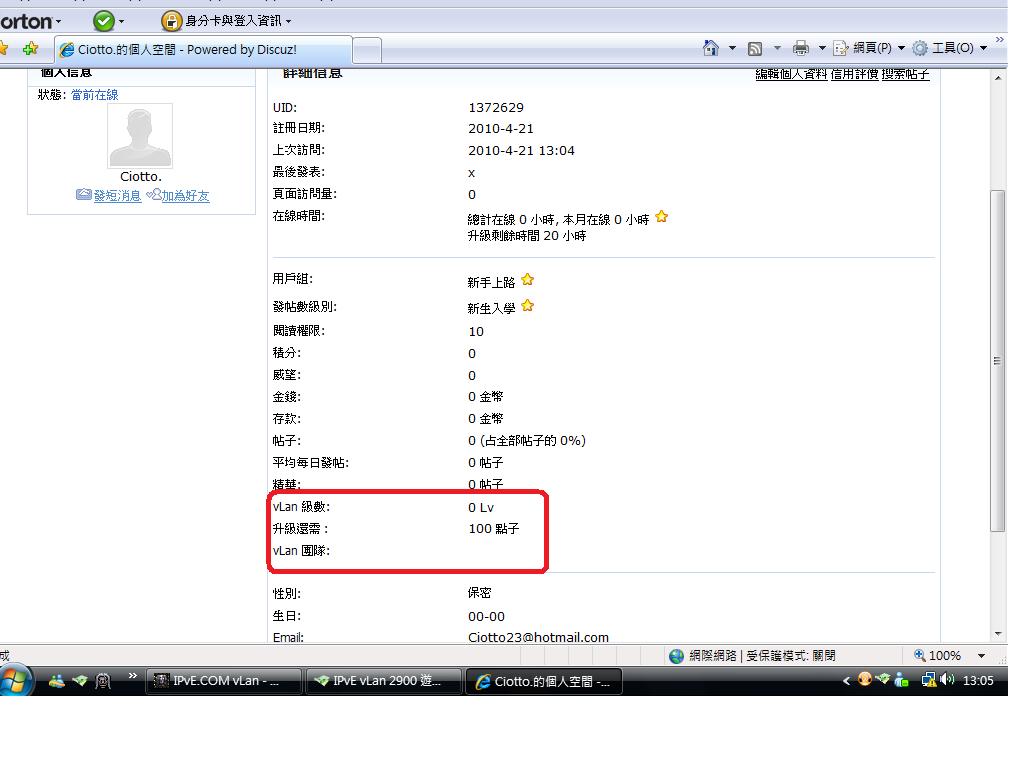Show hidden system tray icons arrow
The height and width of the screenshot is (768, 1024).
click(846, 680)
